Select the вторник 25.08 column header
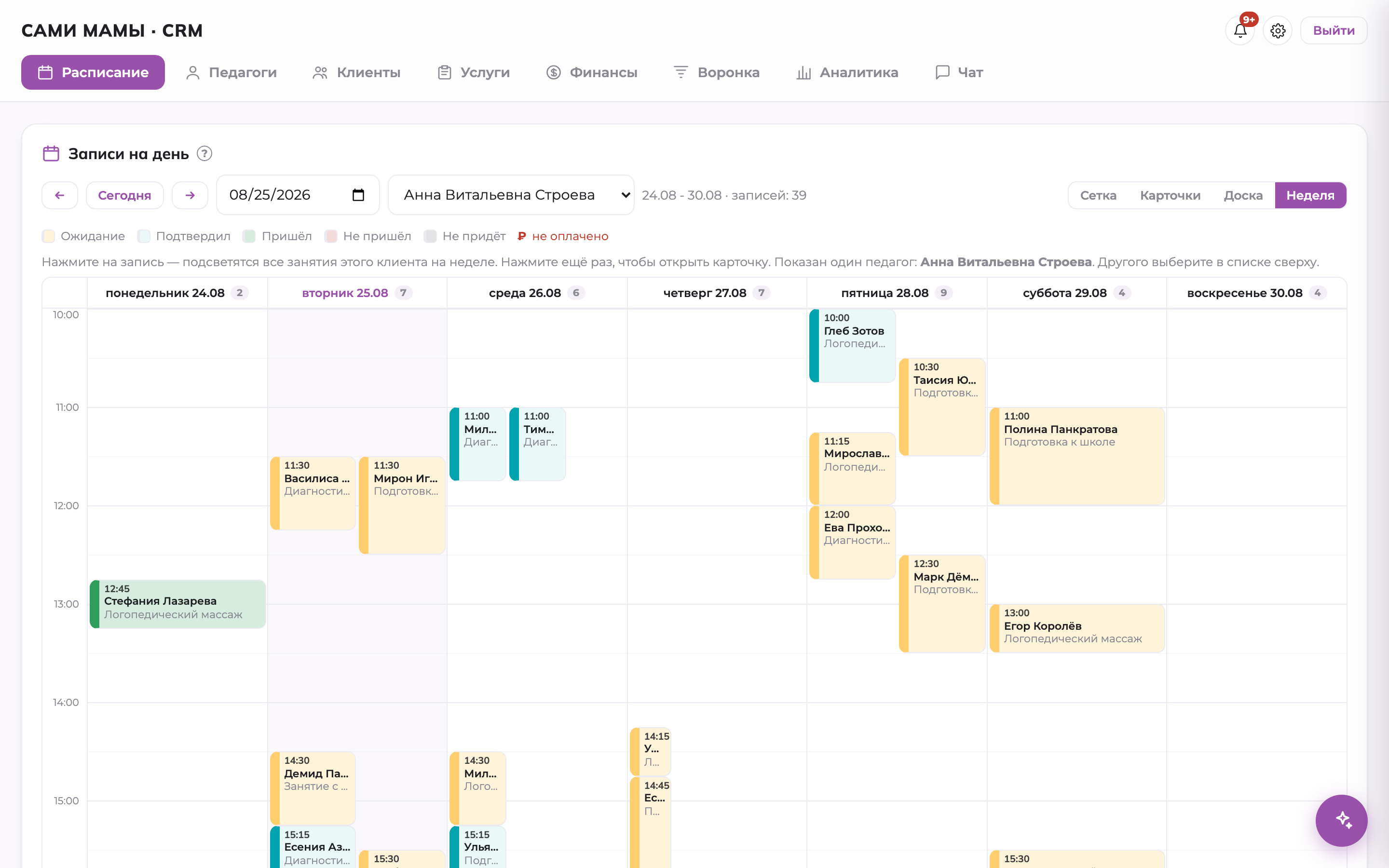The height and width of the screenshot is (868, 1389). click(x=357, y=293)
